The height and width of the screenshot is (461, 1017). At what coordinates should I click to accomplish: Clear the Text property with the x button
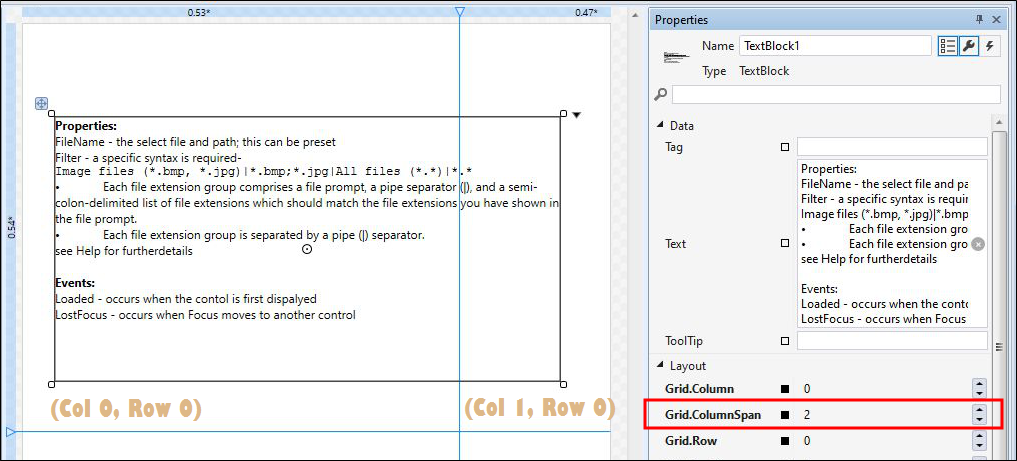979,244
